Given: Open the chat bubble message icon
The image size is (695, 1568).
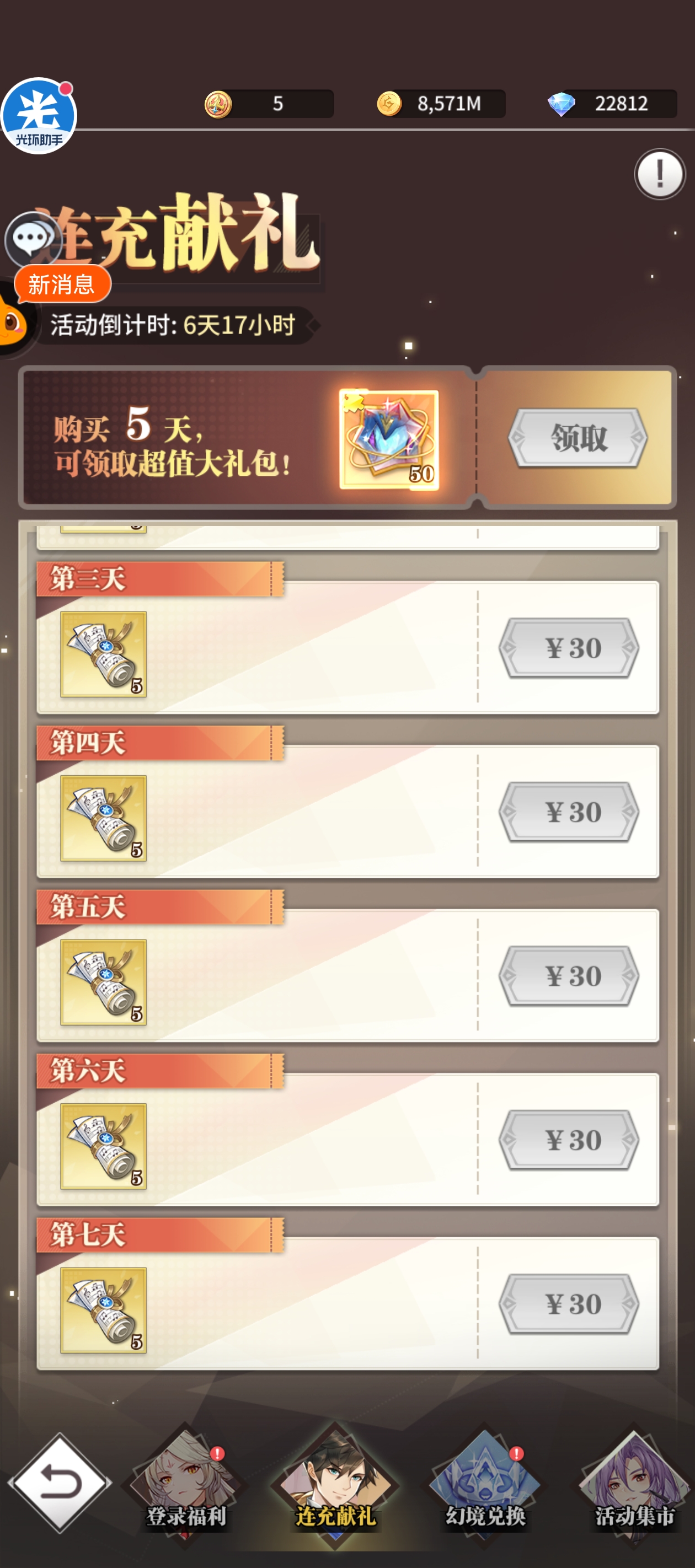Looking at the screenshot, I should click(x=34, y=239).
